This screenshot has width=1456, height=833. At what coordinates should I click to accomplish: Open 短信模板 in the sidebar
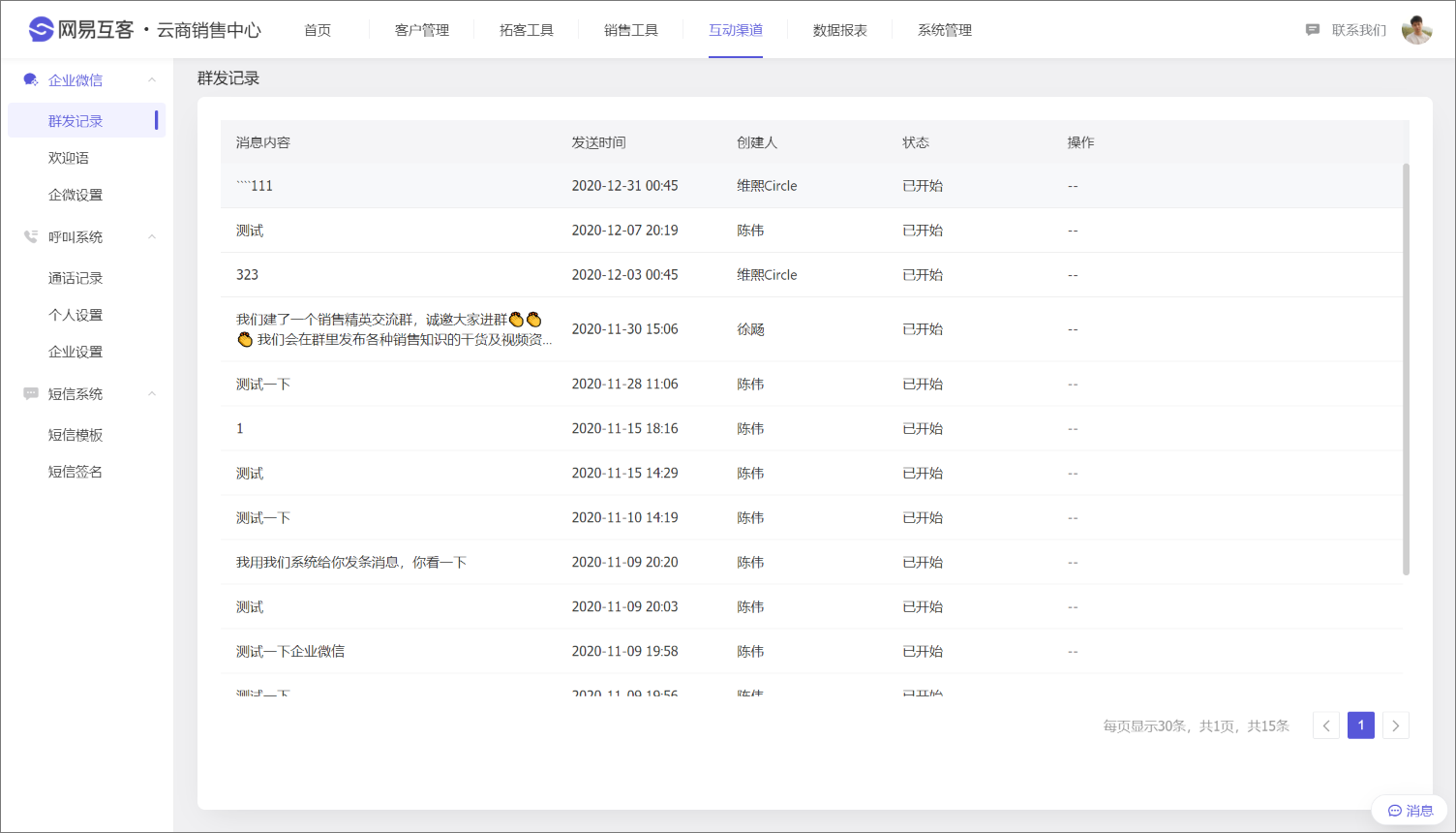tap(76, 435)
